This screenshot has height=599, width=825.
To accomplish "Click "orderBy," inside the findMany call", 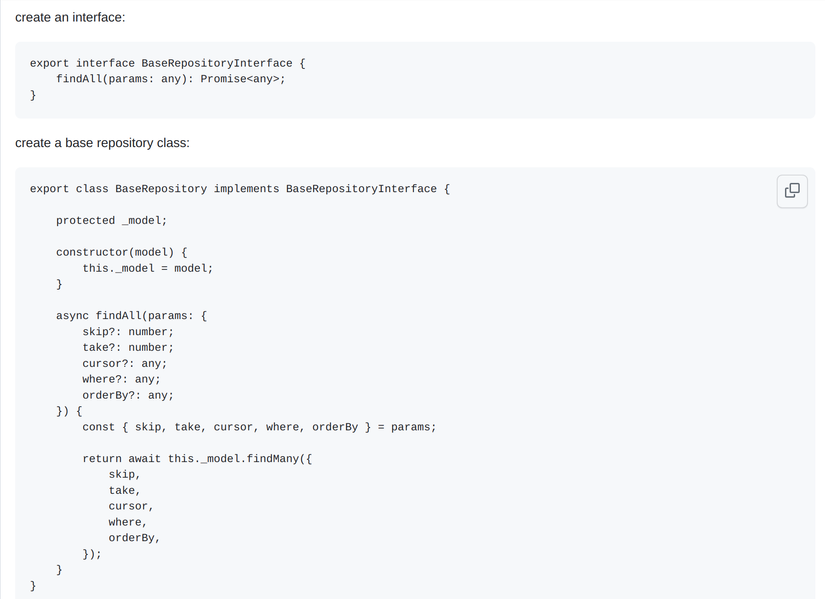I will coord(134,538).
